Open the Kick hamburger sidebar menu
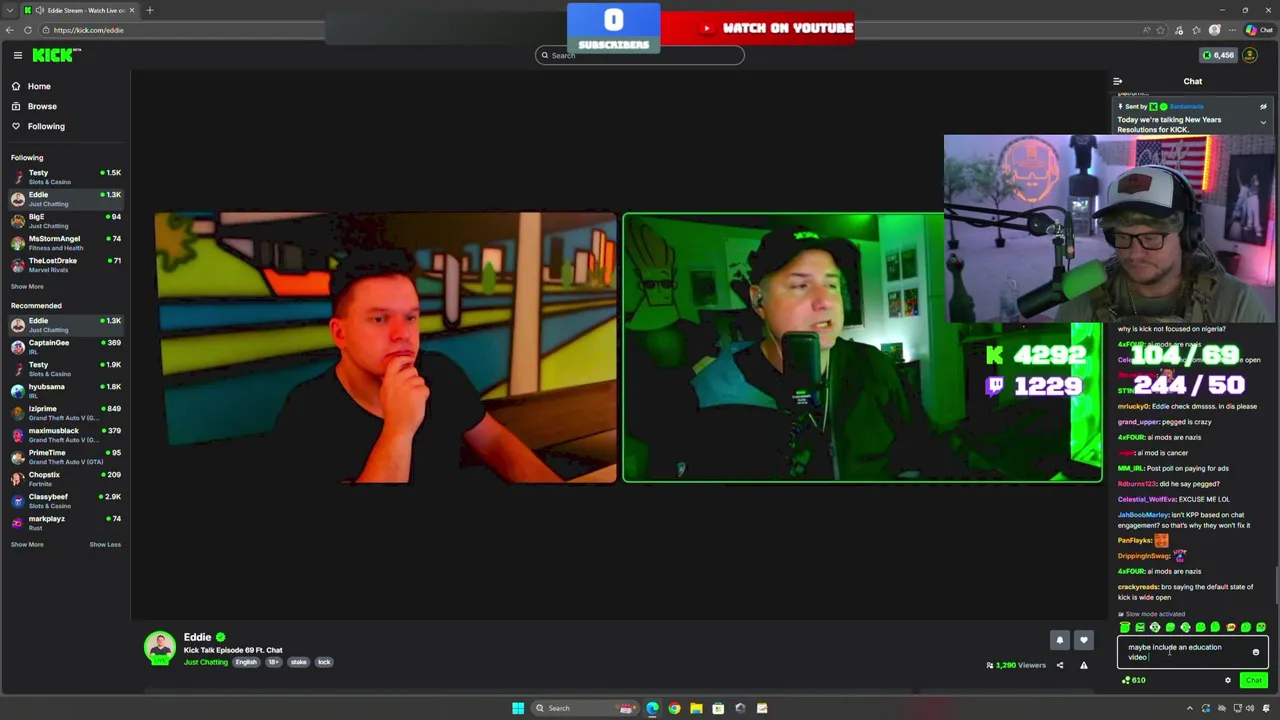 coord(17,55)
